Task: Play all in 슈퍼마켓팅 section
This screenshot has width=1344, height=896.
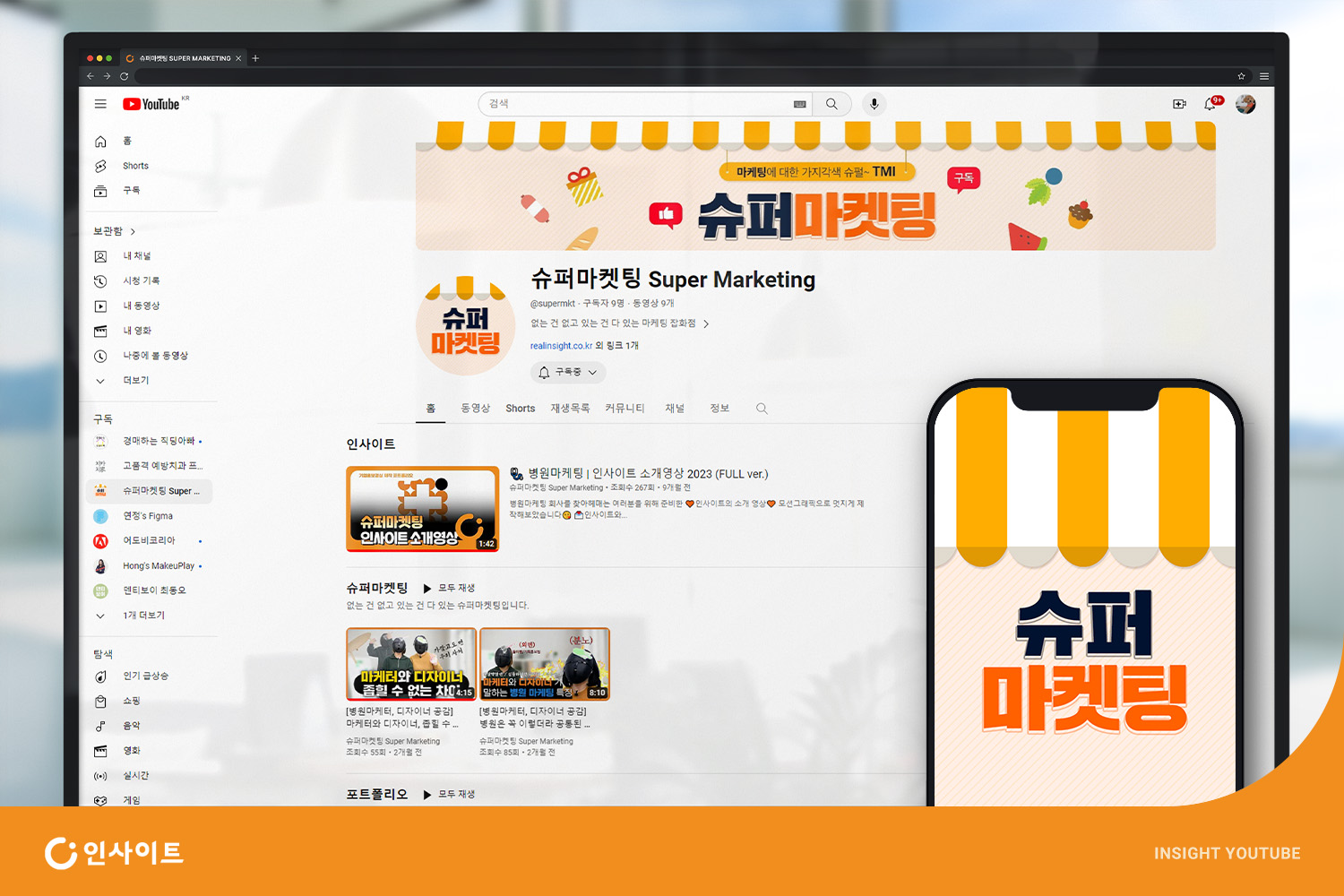Action: point(449,589)
